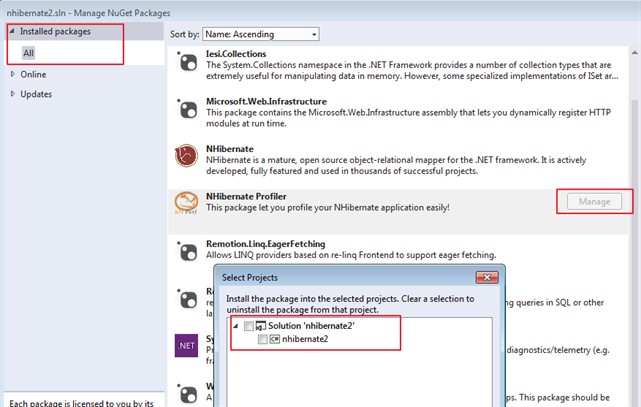Image resolution: width=641 pixels, height=407 pixels.
Task: Click the Microsoft.Web.Infrastructure package icon
Action: 188,110
